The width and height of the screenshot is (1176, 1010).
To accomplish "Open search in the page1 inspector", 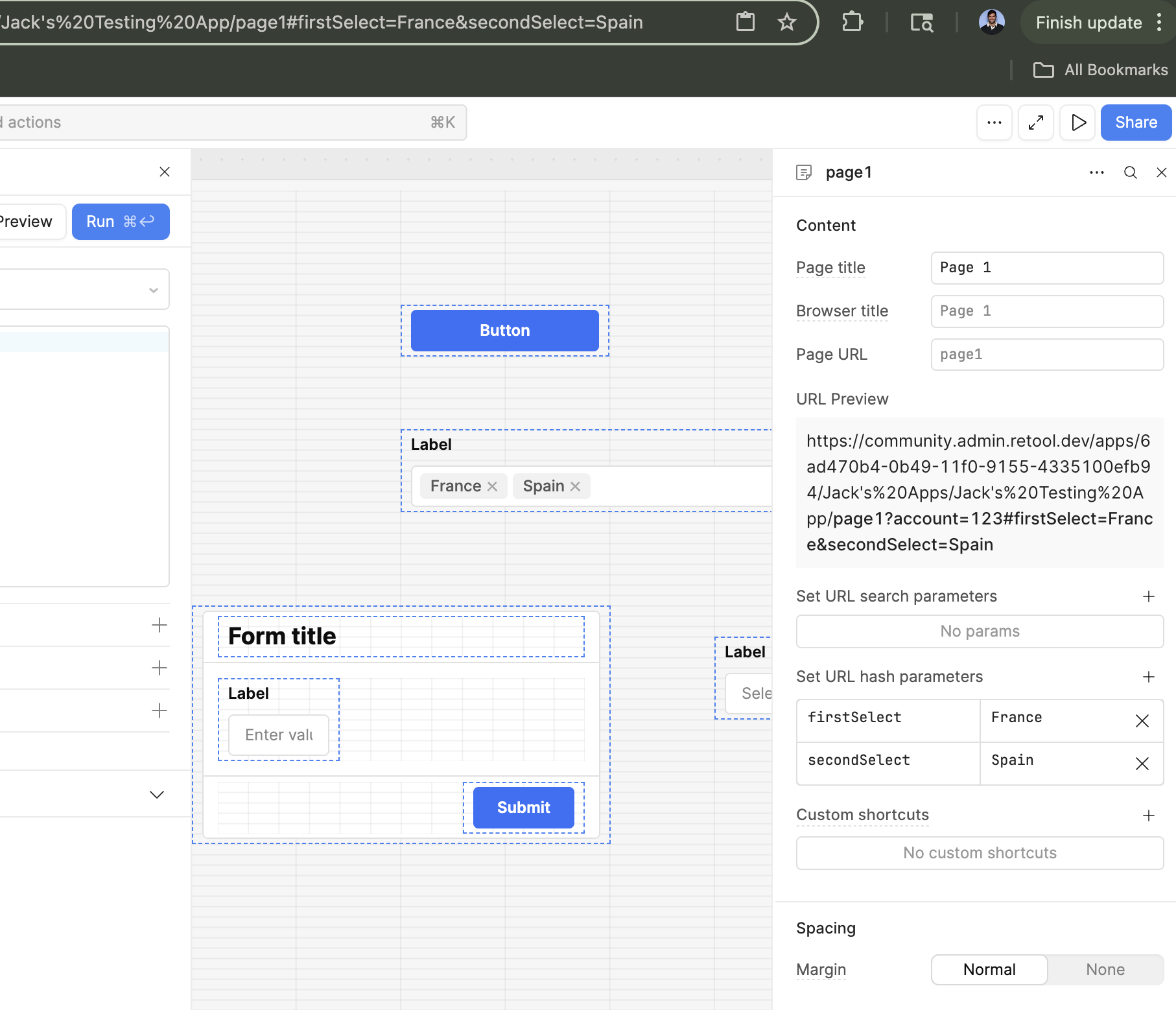I will 1130,172.
